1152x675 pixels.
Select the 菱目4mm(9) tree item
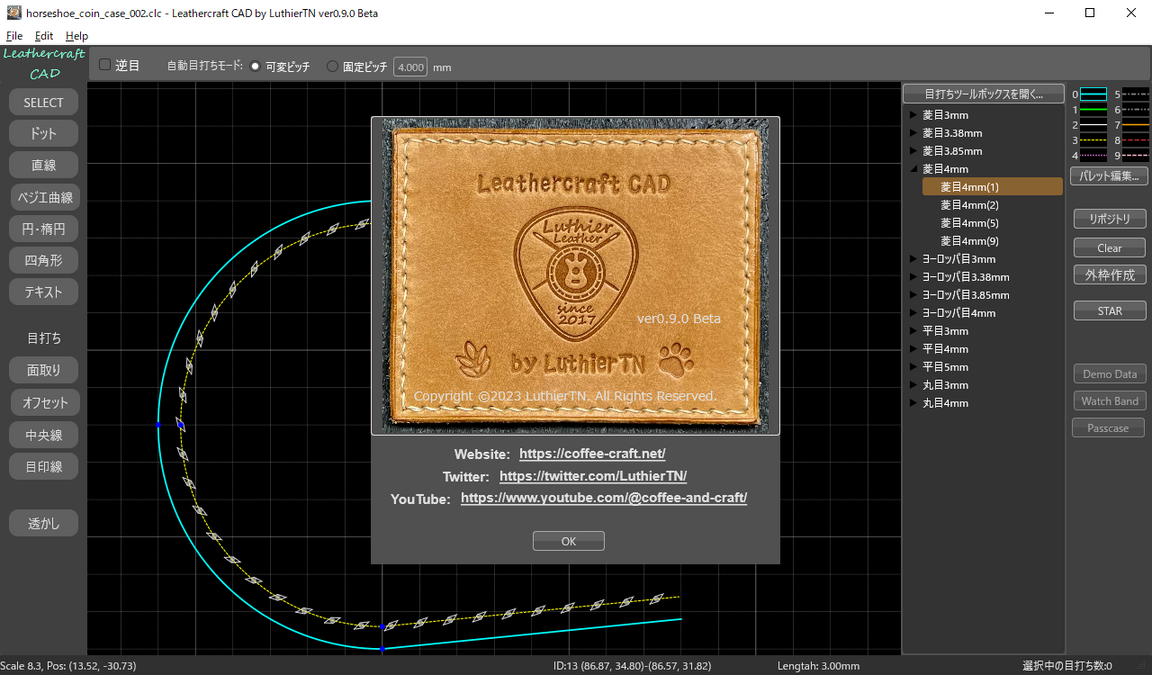970,241
